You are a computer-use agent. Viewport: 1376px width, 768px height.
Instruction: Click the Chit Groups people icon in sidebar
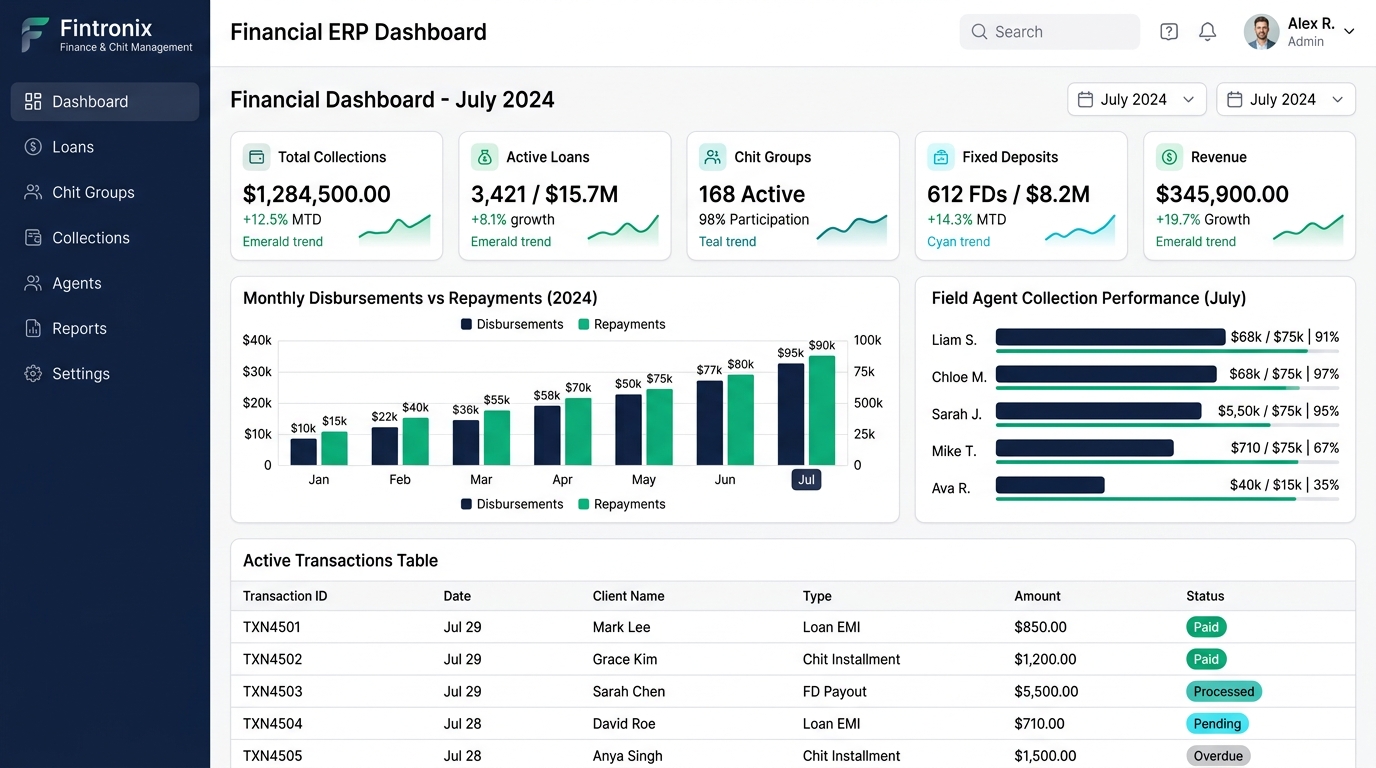tap(33, 192)
